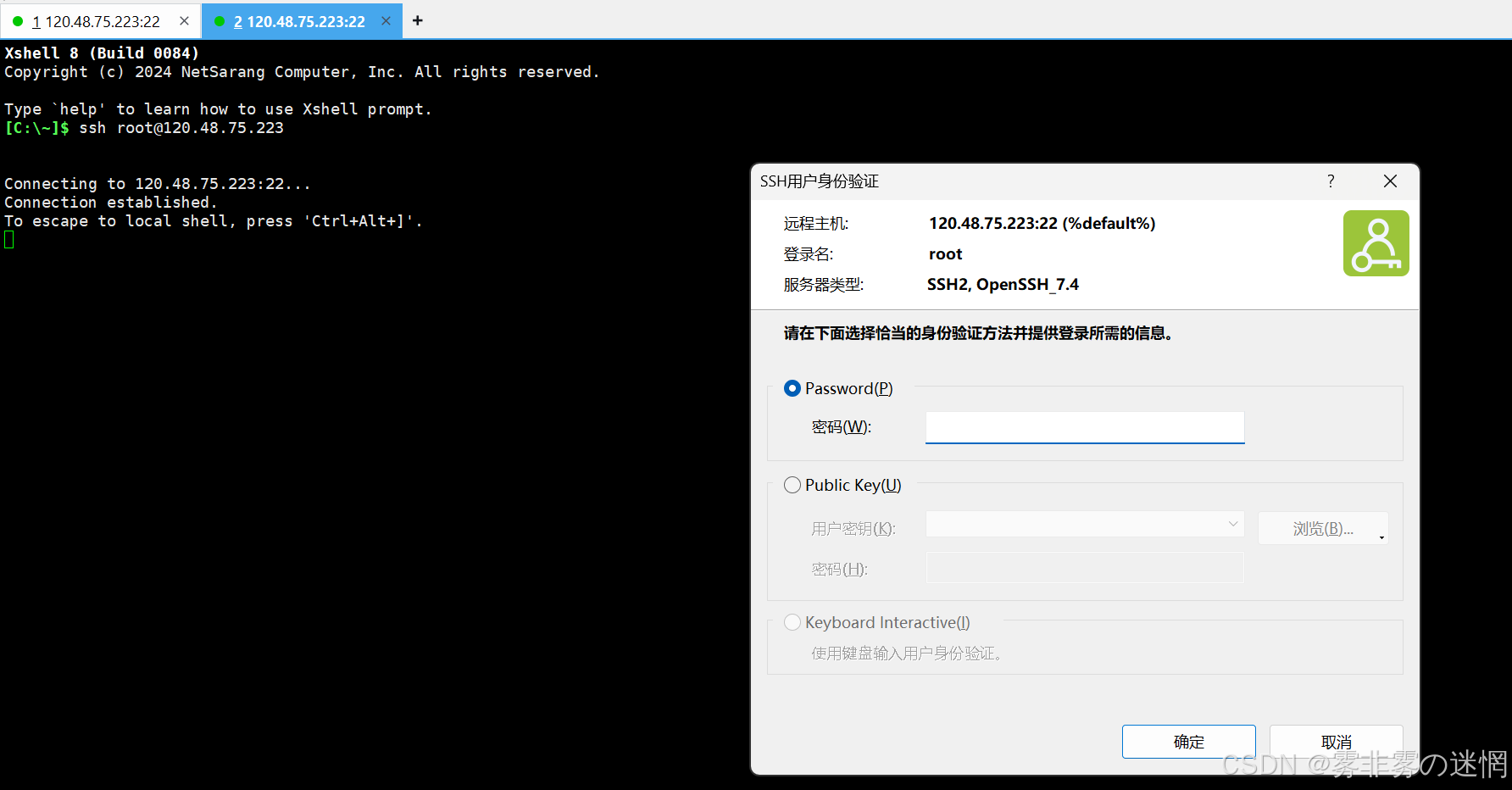The image size is (1512, 790).
Task: Open the small arrow on the 浏览 button
Action: [1381, 537]
